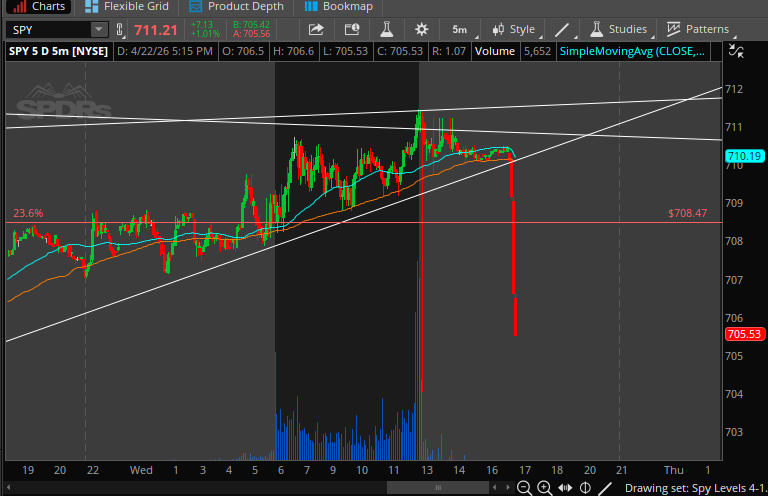Screen dimensions: 768x496
Task: Toggle the crosshair cursor icon
Action: [x=585, y=488]
